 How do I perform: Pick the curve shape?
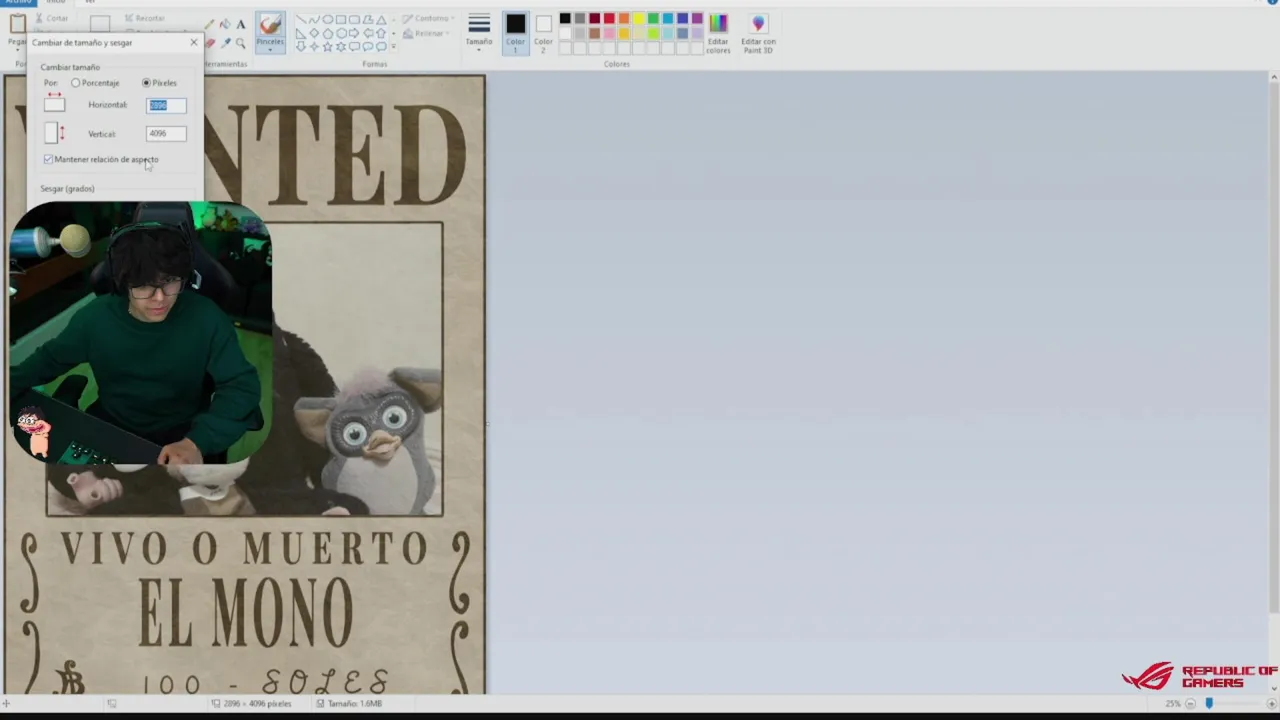click(314, 20)
